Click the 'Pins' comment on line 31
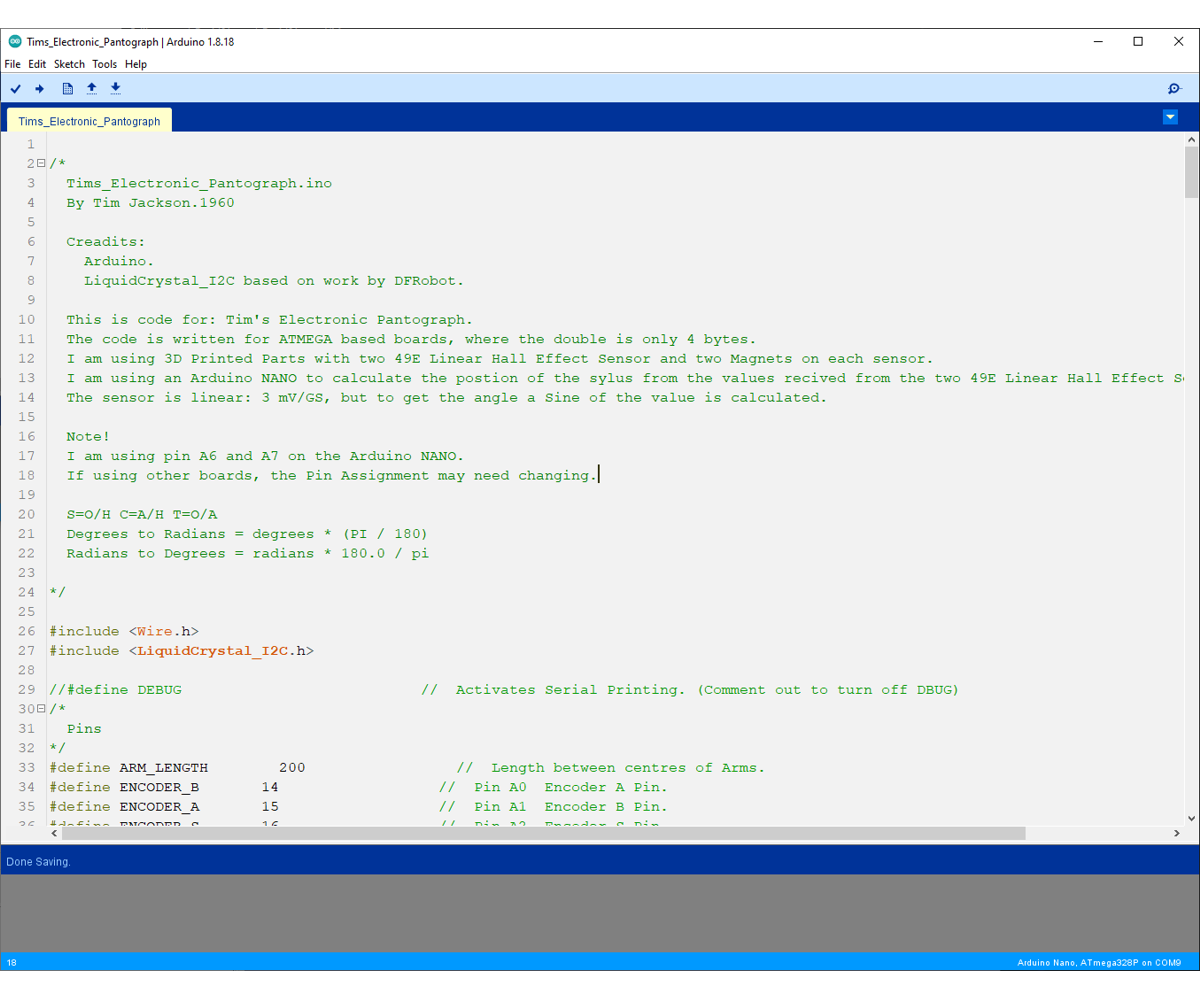1200x1000 pixels. (84, 729)
